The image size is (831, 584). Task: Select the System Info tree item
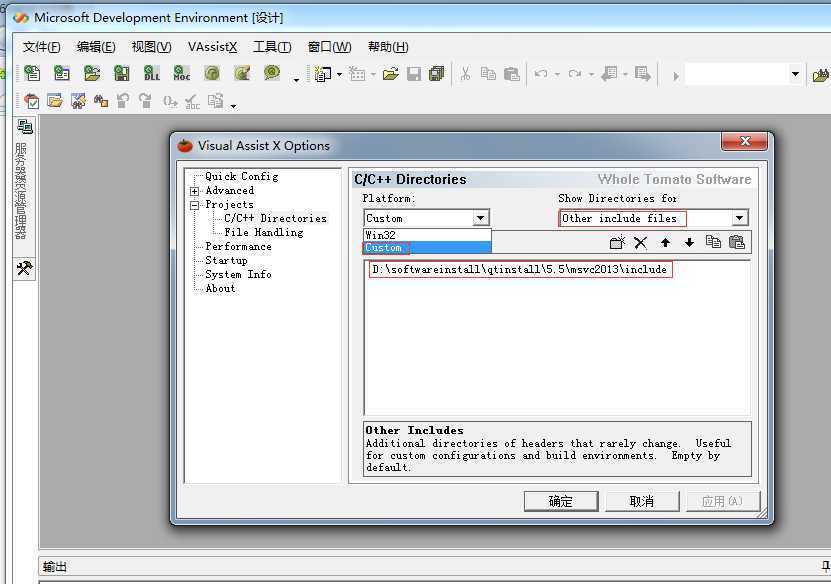click(x=238, y=275)
